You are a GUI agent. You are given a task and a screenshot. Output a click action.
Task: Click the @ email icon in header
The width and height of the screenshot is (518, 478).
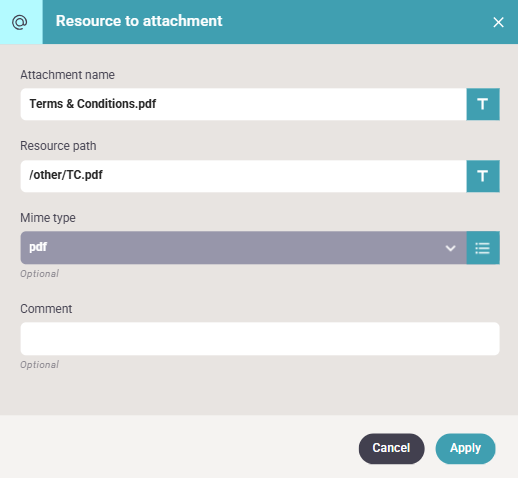coord(20,22)
